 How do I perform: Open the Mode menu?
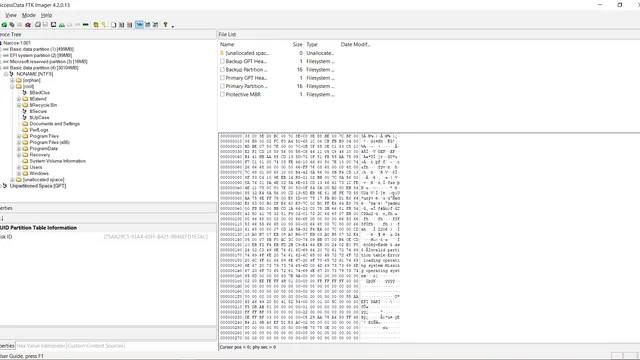[x=29, y=15]
